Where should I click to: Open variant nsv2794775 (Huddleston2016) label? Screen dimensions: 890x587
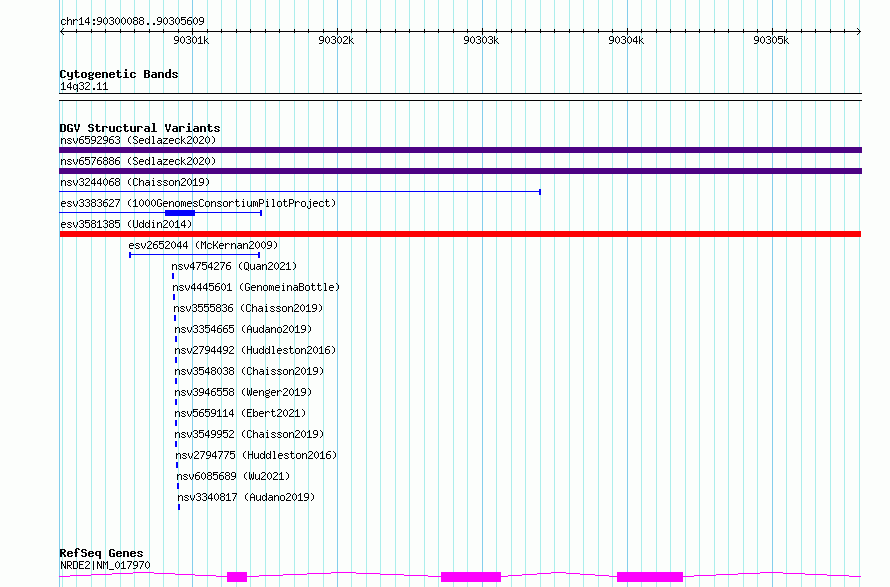(x=256, y=455)
